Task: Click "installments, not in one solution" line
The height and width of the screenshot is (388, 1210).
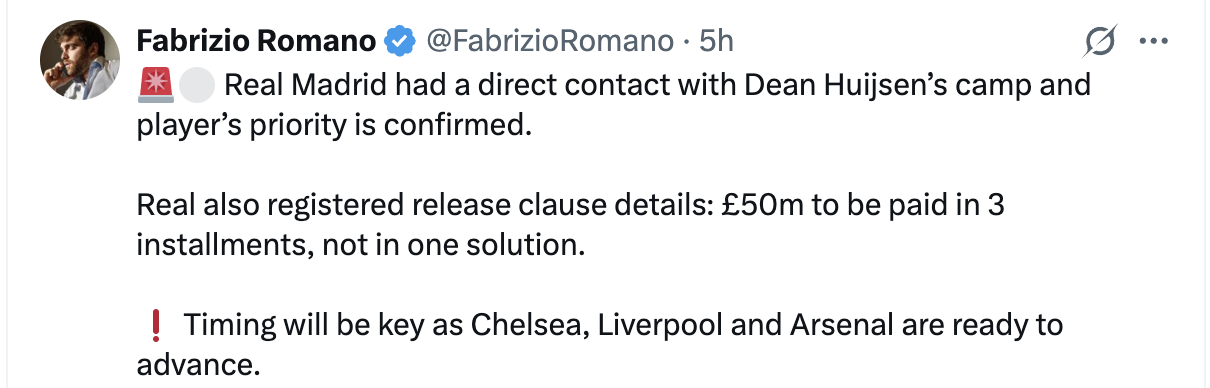Action: [x=361, y=246]
